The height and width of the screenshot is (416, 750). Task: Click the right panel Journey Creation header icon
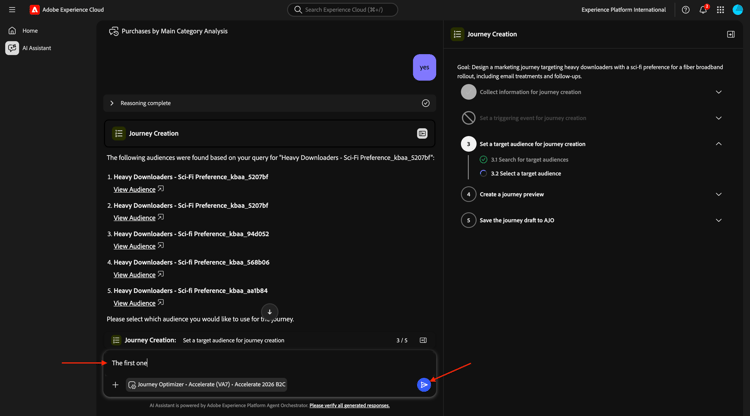tap(457, 34)
